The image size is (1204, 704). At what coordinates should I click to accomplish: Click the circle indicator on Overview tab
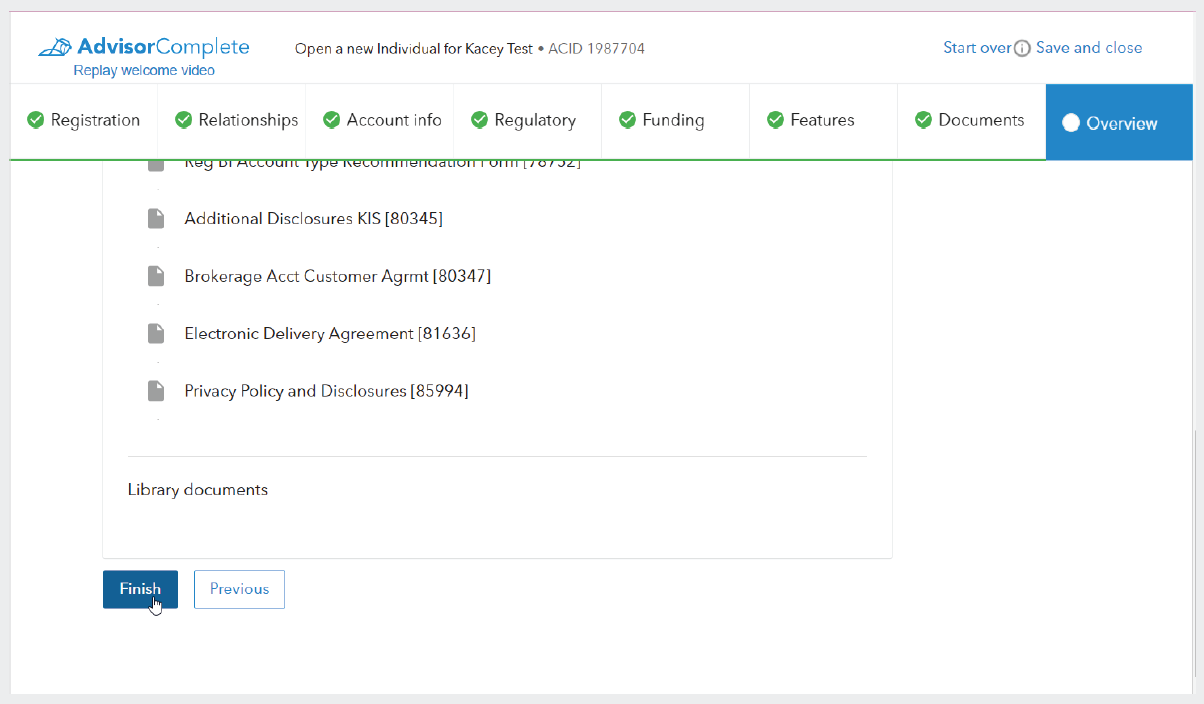pyautogui.click(x=1071, y=123)
